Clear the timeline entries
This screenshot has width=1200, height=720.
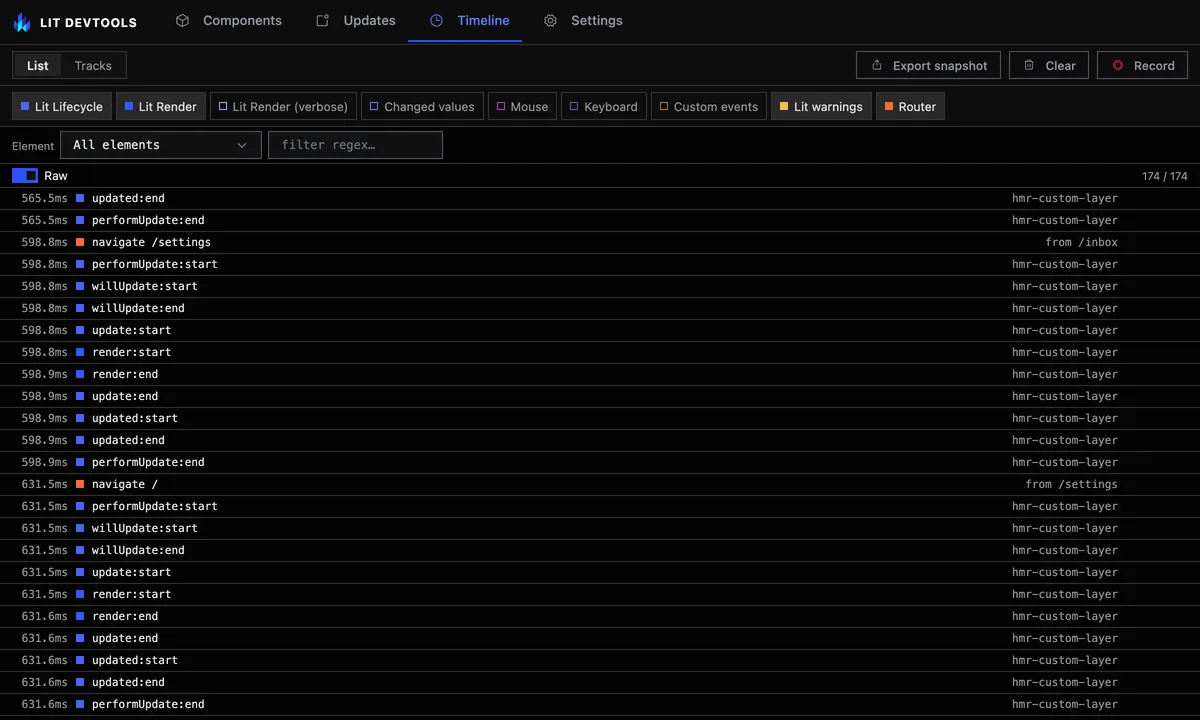1049,66
